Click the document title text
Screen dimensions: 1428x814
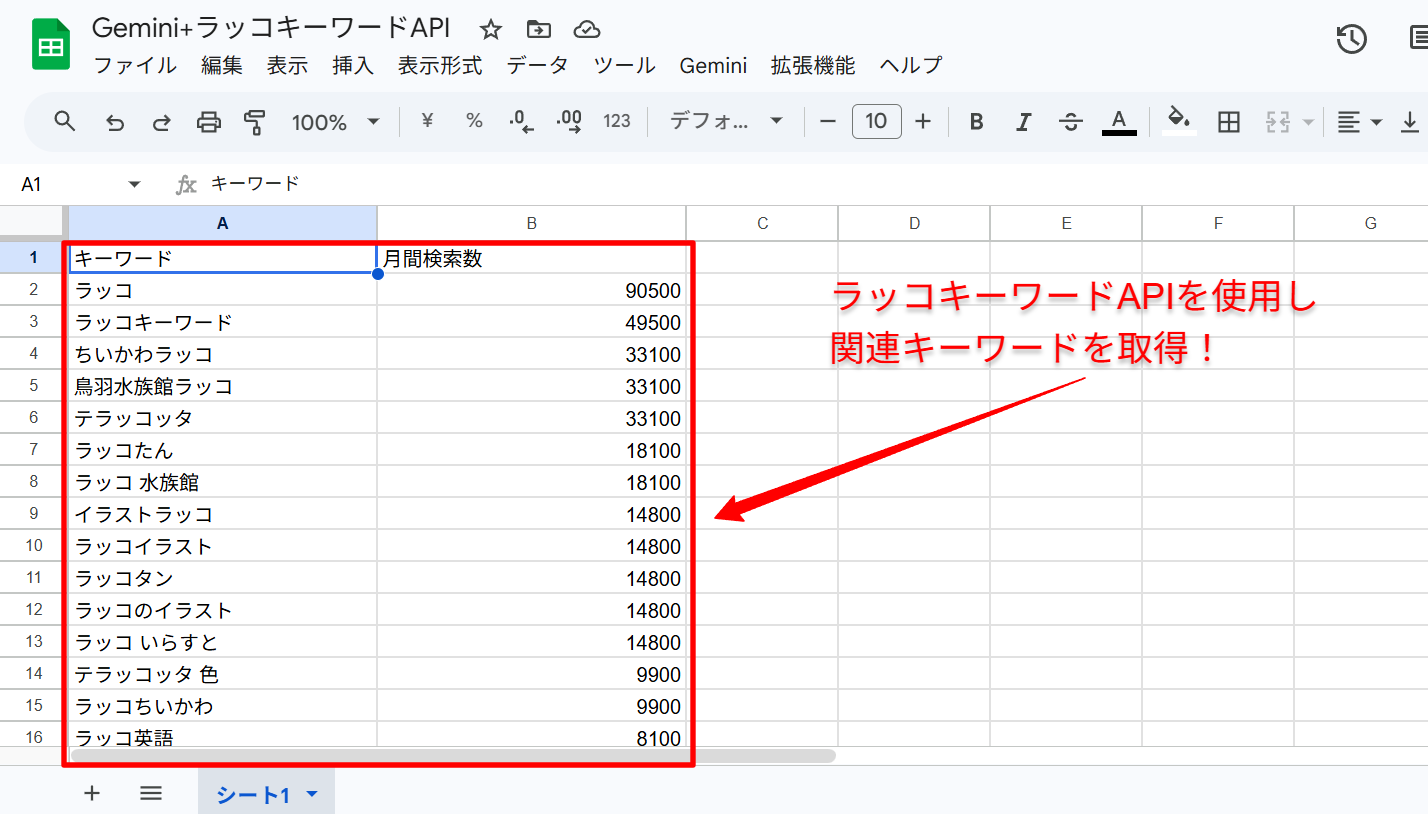tap(272, 28)
